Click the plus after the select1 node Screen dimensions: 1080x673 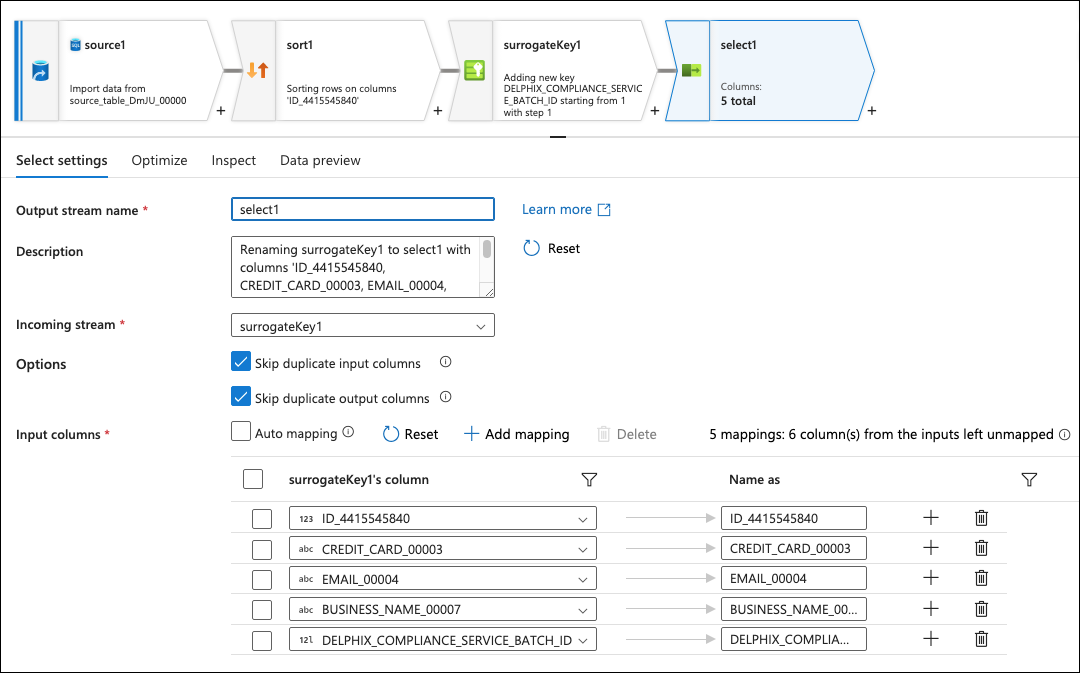871,111
